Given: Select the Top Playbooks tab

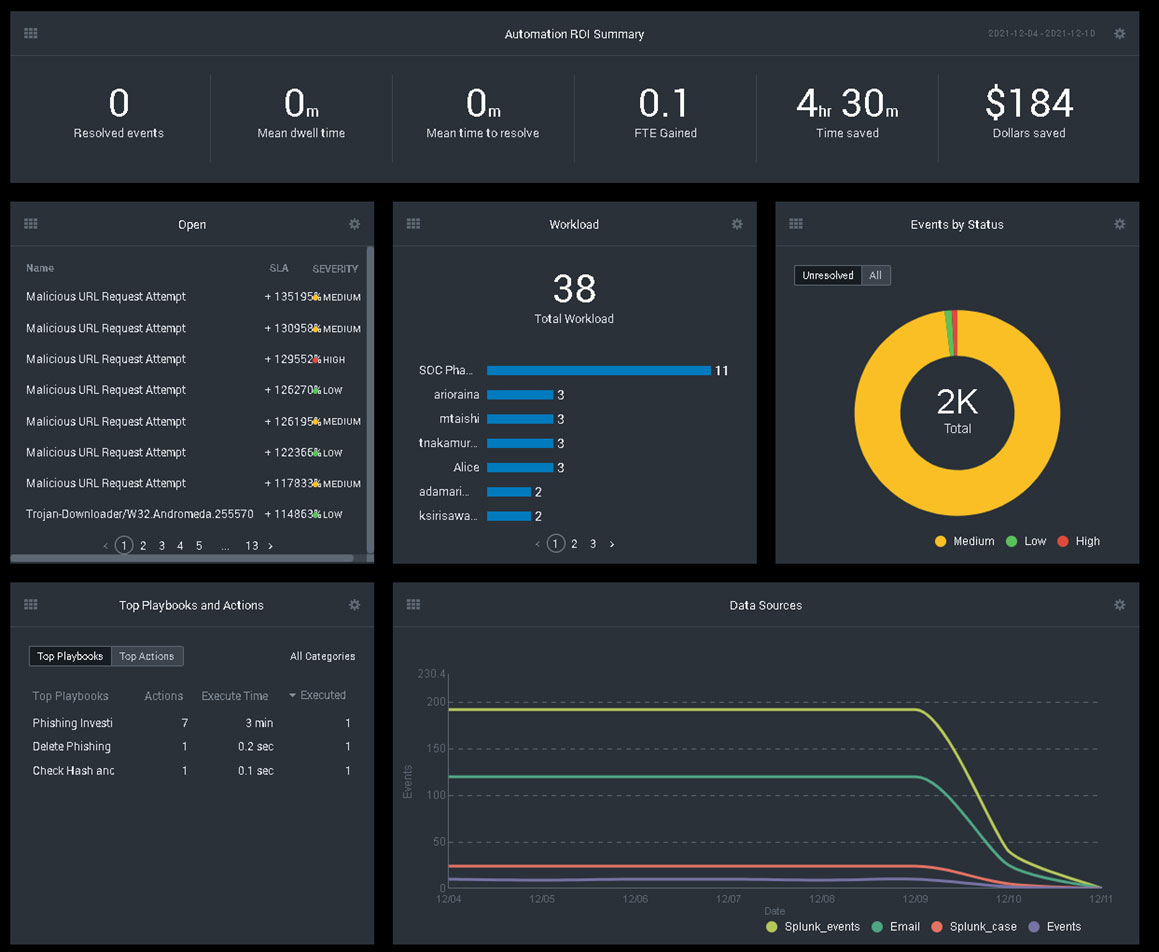Looking at the screenshot, I should [70, 657].
